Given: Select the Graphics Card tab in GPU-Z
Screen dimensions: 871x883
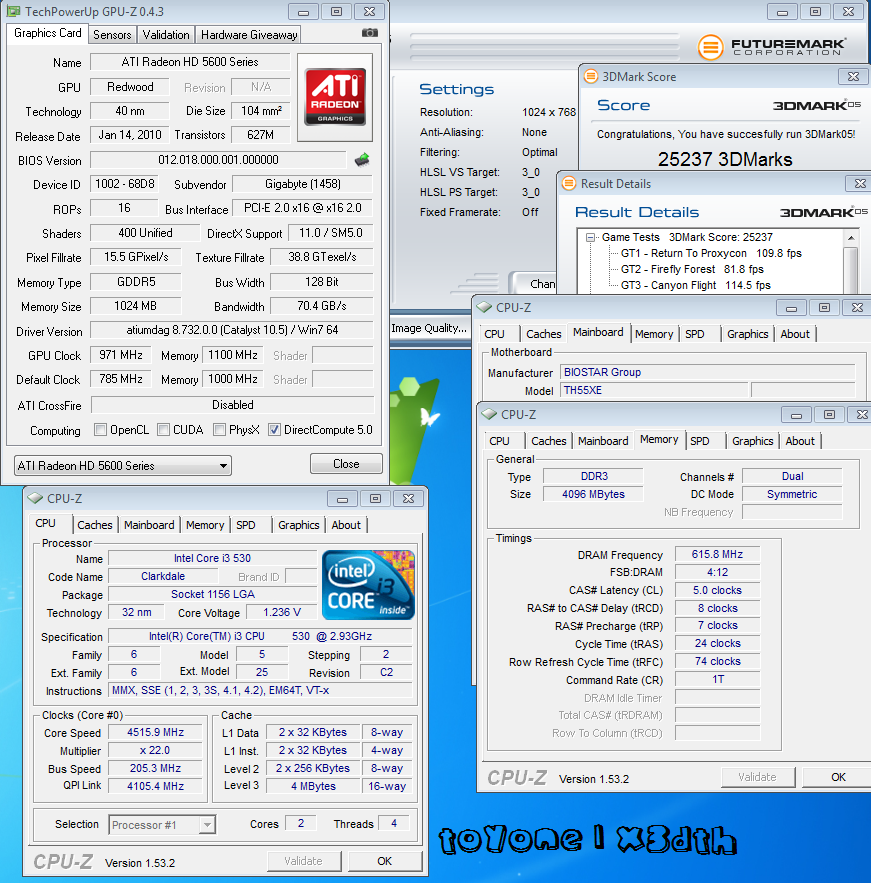Looking at the screenshot, I should (48, 33).
